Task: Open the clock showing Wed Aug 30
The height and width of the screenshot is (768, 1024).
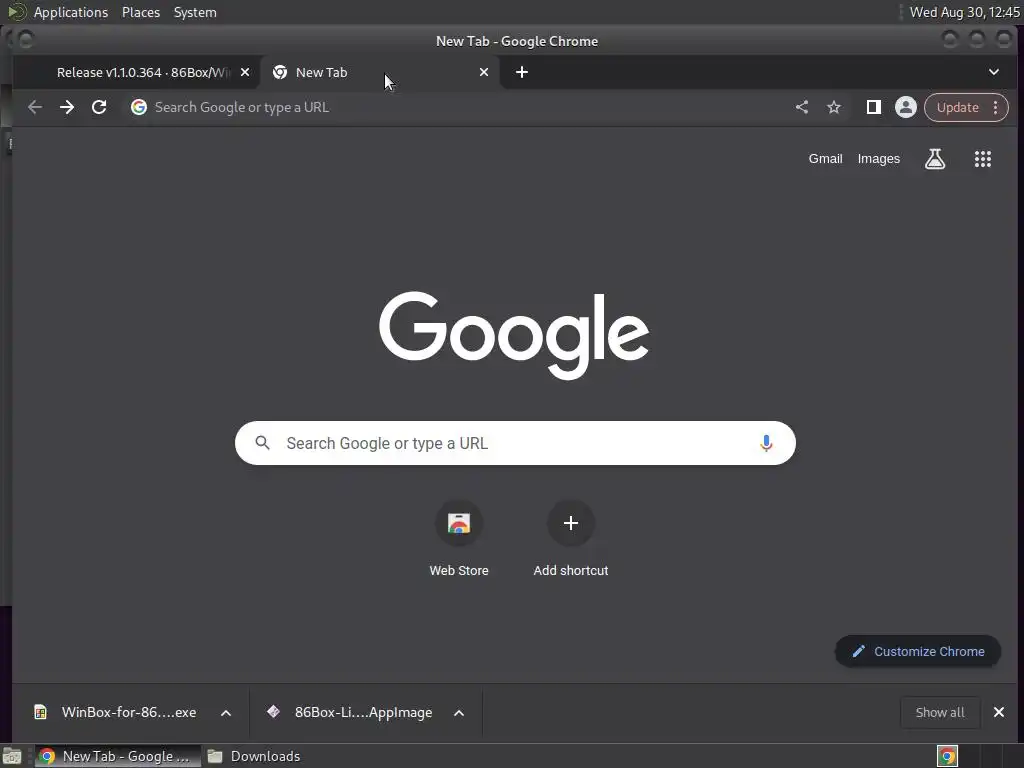Action: (964, 12)
